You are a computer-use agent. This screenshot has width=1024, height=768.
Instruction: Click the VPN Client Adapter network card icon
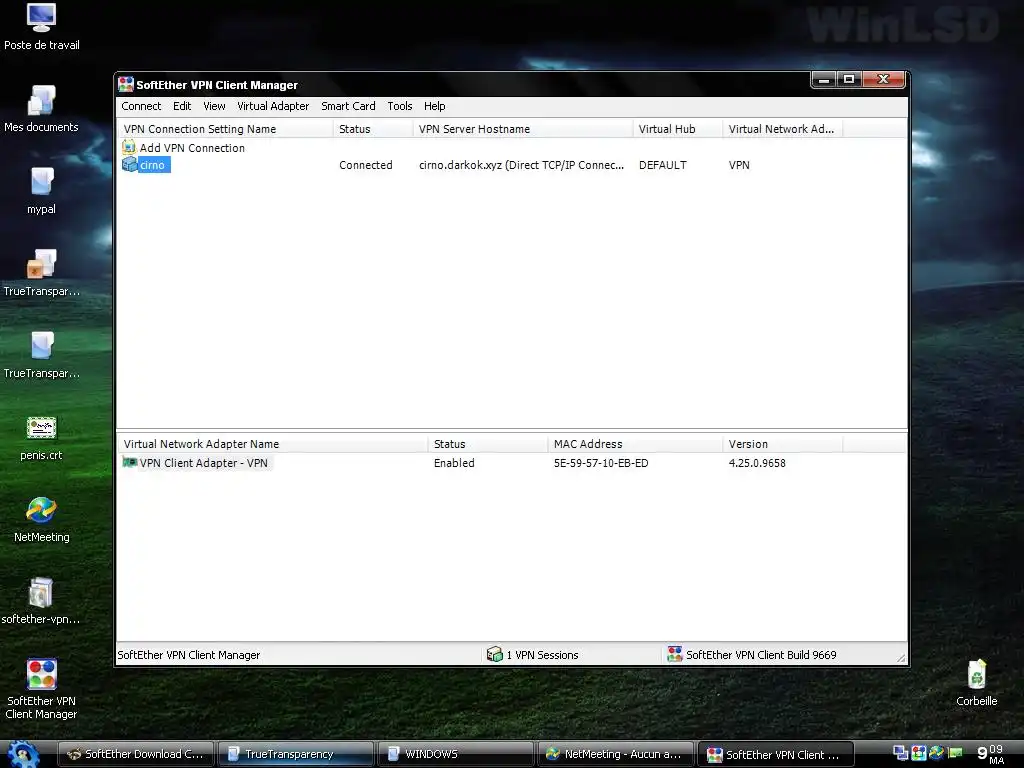(x=129, y=462)
